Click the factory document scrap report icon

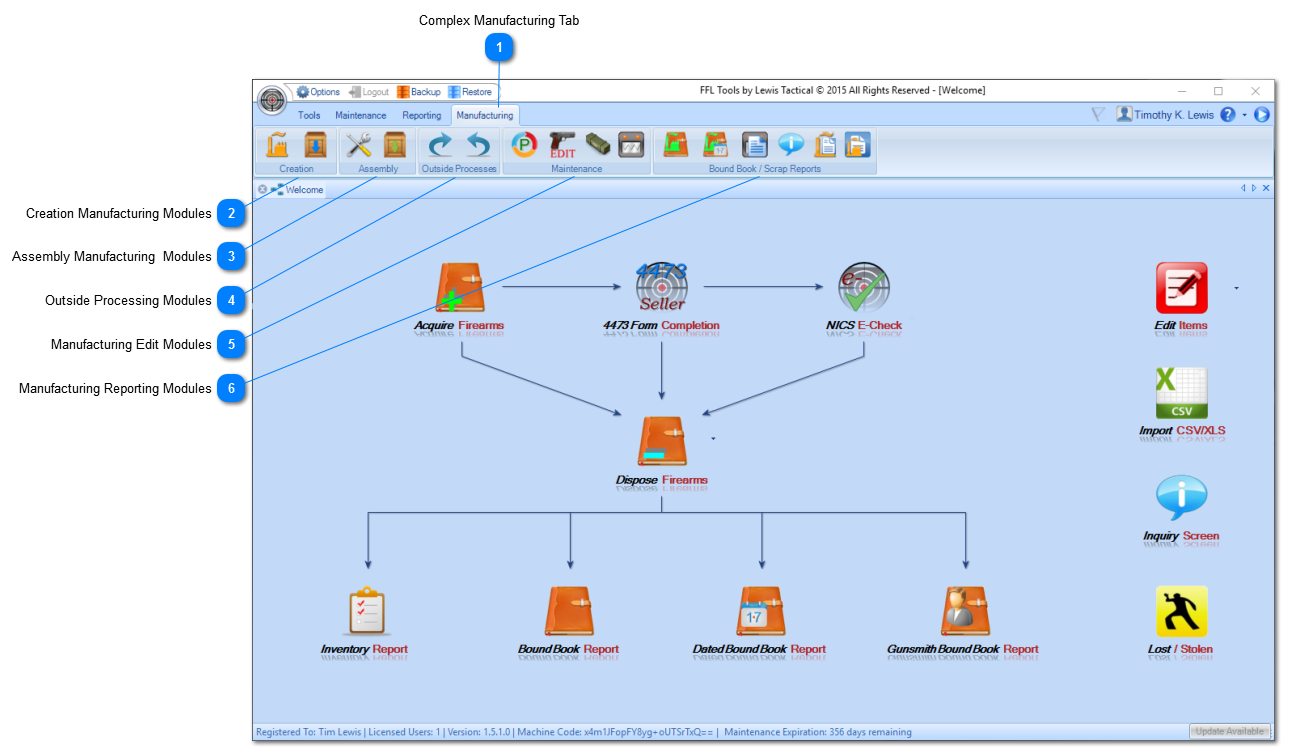(825, 146)
